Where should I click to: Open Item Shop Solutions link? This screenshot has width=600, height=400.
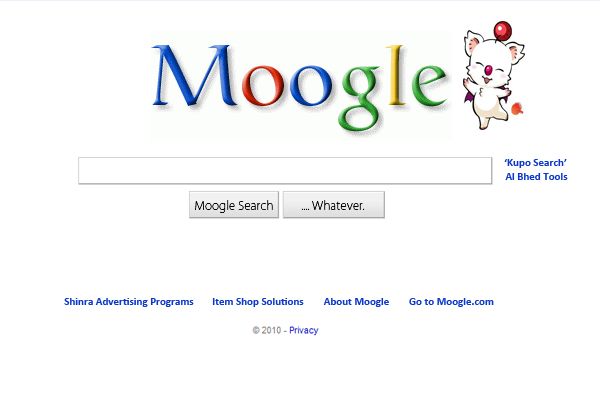click(258, 302)
